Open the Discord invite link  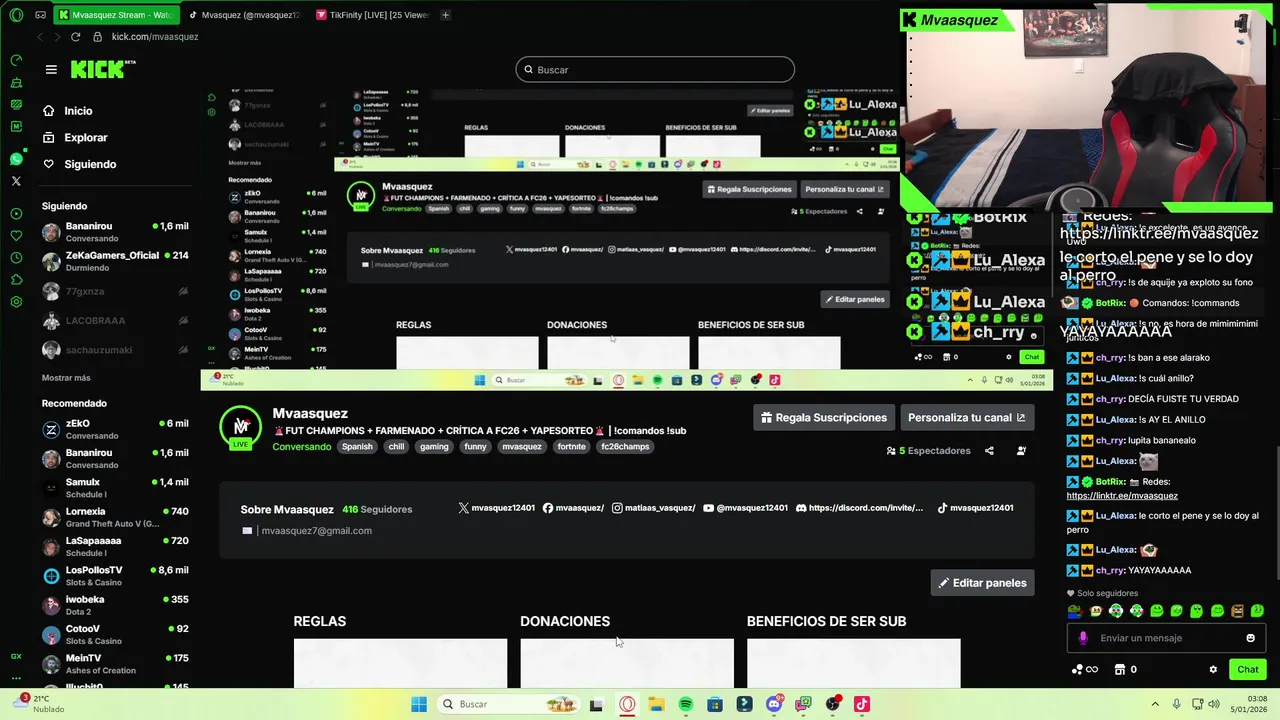click(859, 508)
